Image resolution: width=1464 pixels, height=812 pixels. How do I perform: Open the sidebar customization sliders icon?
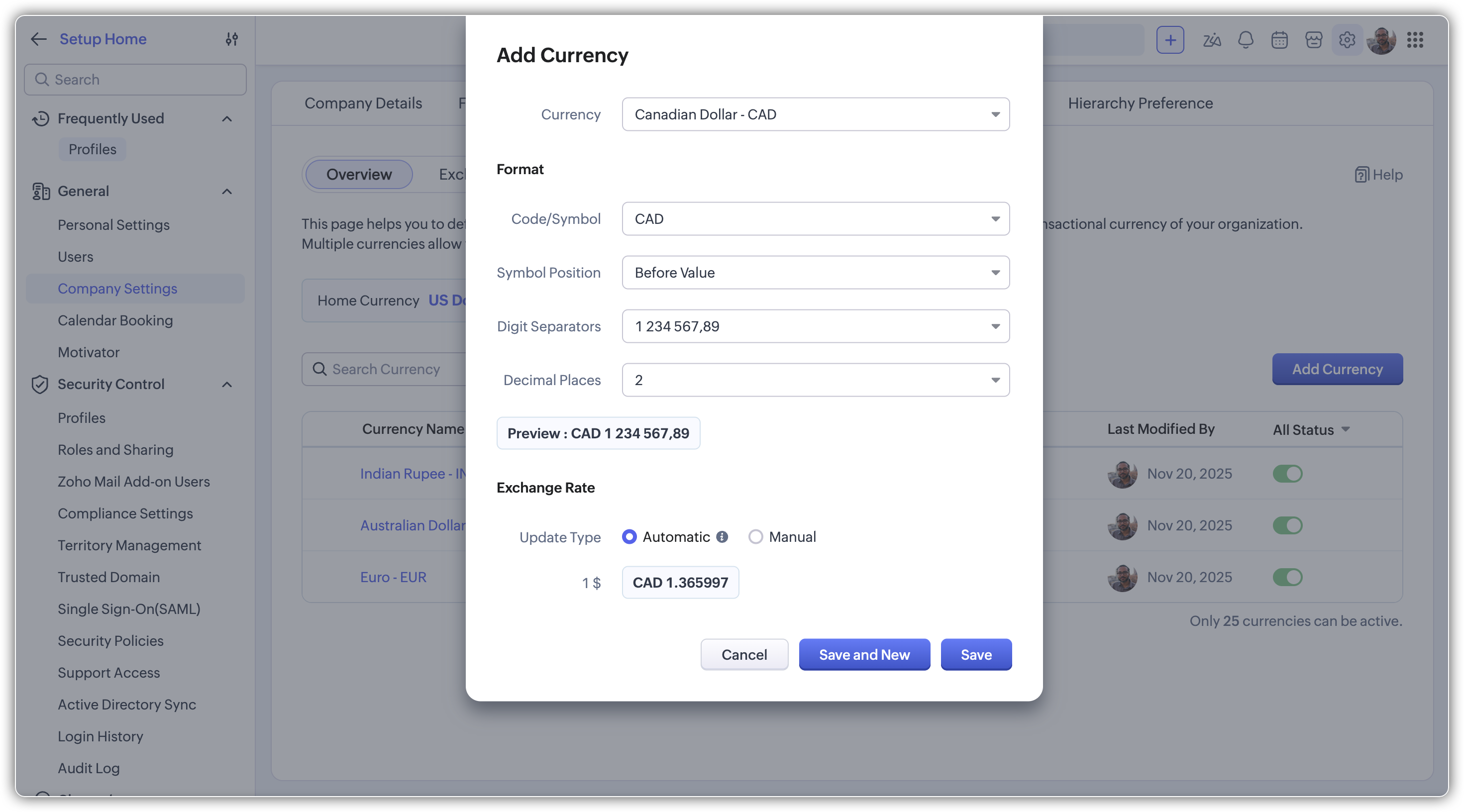231,39
